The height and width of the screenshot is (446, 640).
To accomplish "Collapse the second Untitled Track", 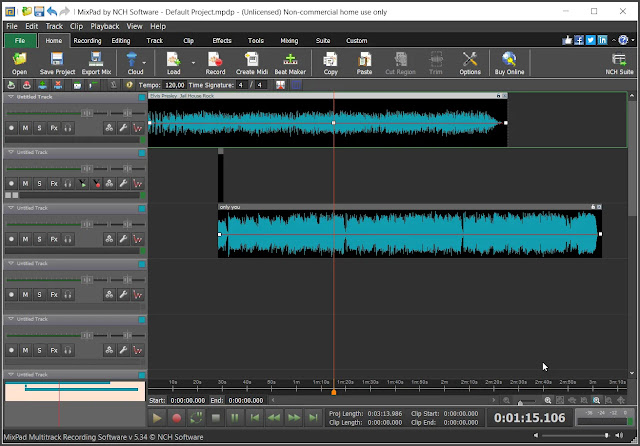I will coord(11,152).
